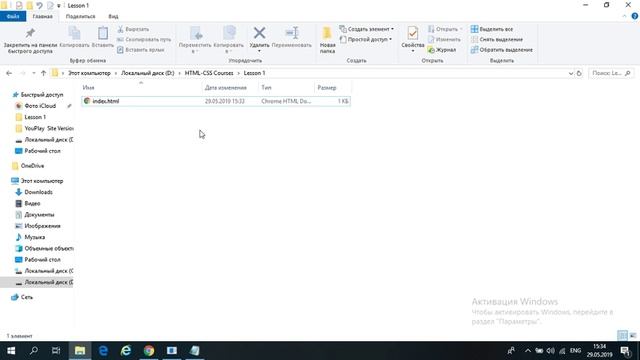Create a Новая папка
The width and height of the screenshot is (640, 360).
tap(327, 40)
